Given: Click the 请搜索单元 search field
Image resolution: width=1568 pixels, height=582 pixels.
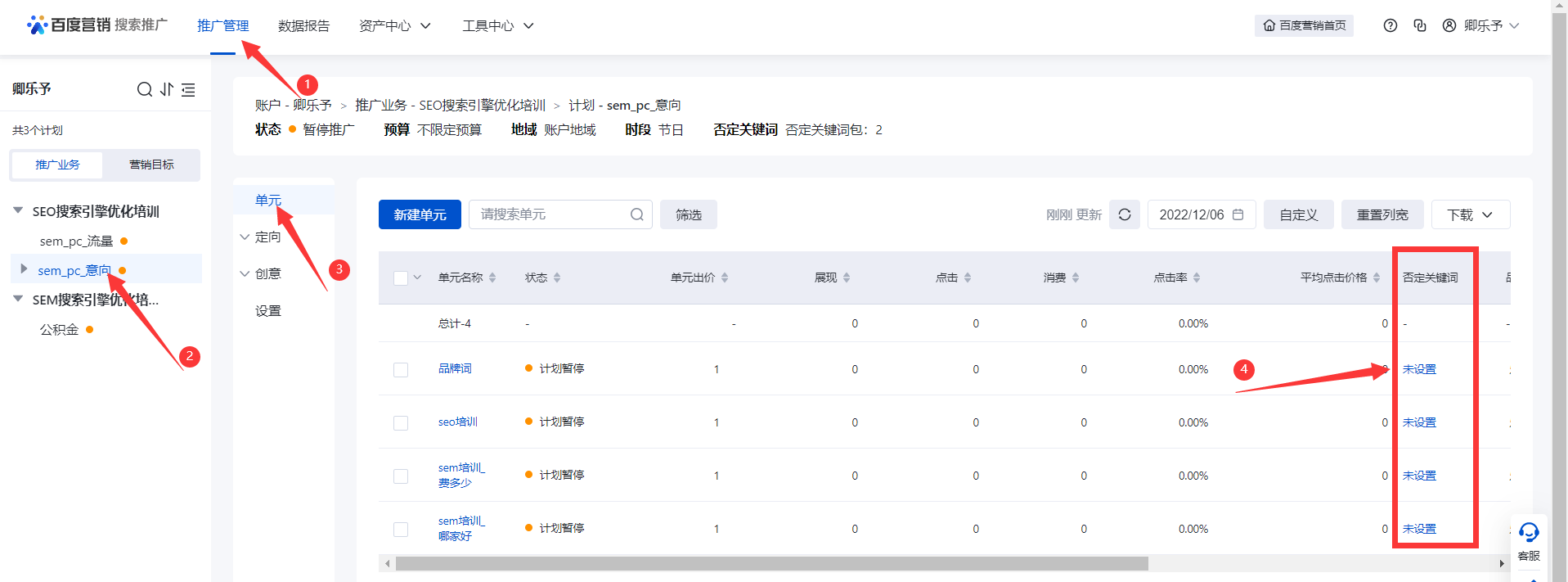Looking at the screenshot, I should pyautogui.click(x=560, y=214).
